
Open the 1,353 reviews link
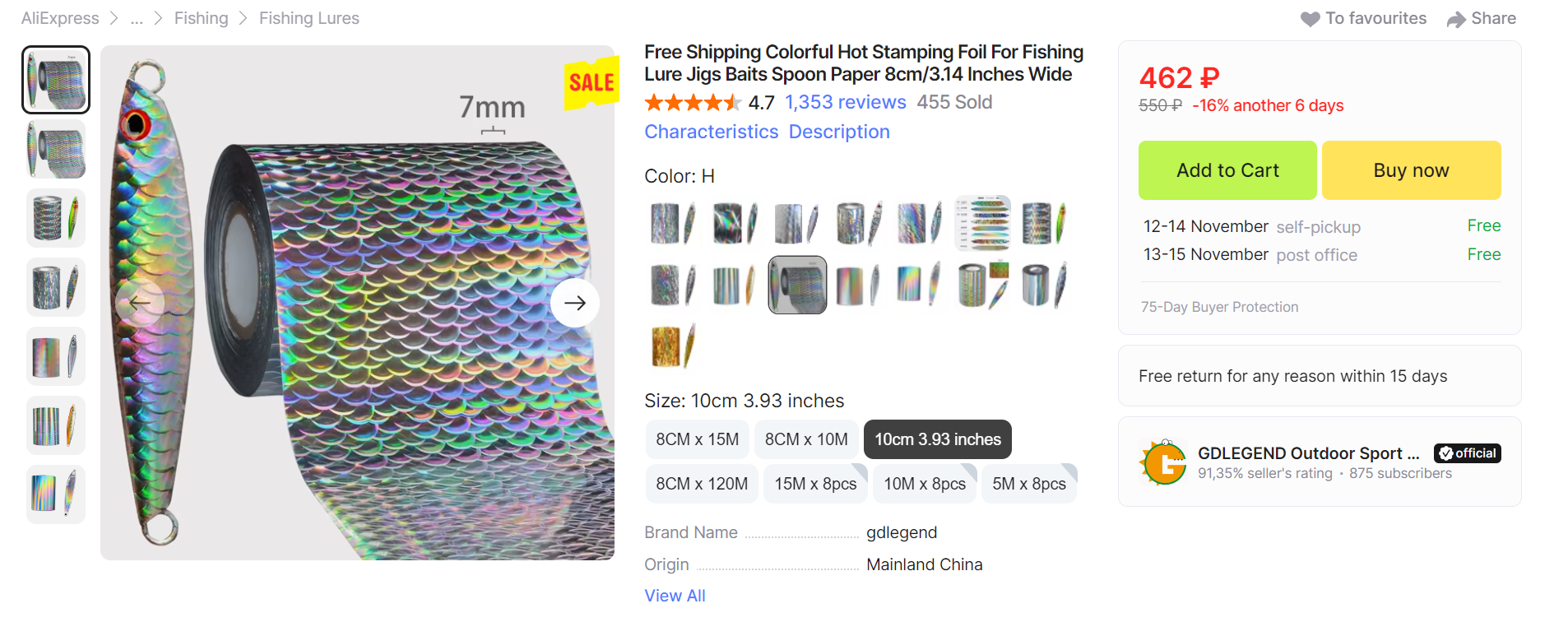point(845,103)
